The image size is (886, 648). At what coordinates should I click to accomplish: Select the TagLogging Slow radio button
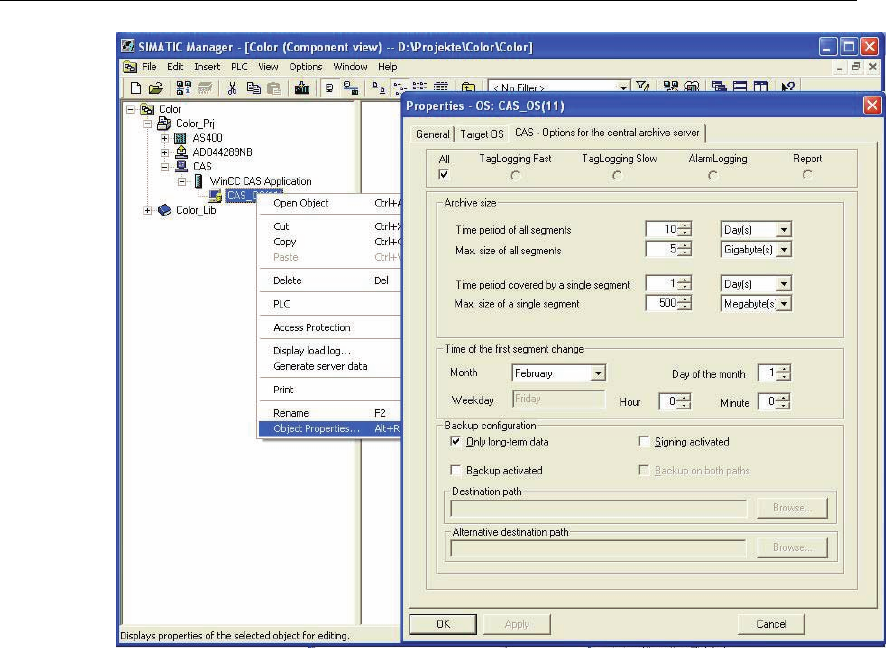tap(617, 176)
